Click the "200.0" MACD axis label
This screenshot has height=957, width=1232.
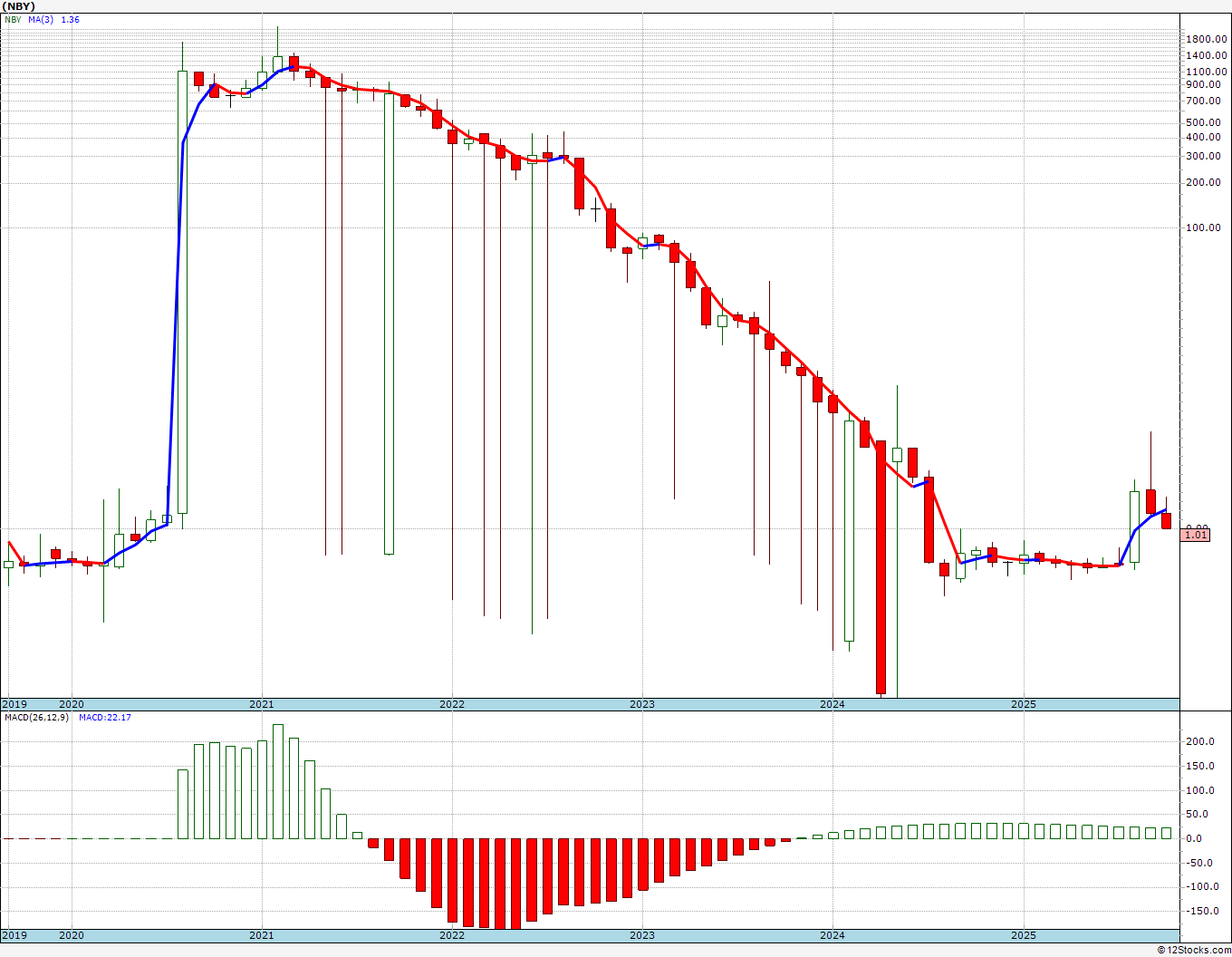pos(1201,742)
